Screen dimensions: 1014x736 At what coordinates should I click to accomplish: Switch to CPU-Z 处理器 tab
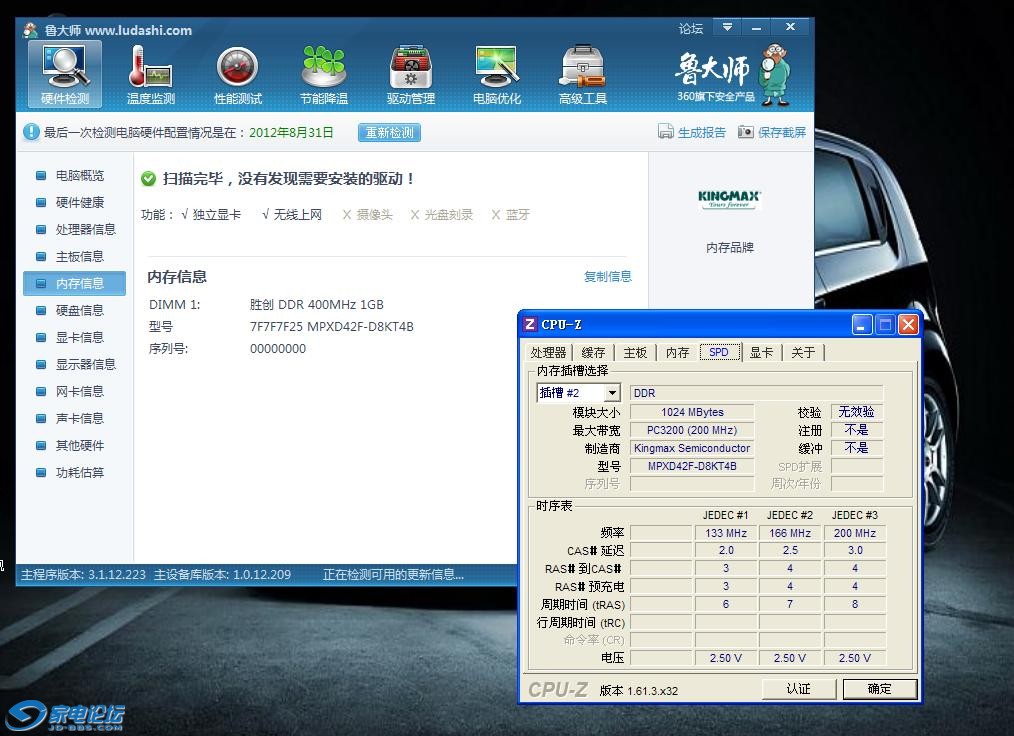[x=548, y=352]
